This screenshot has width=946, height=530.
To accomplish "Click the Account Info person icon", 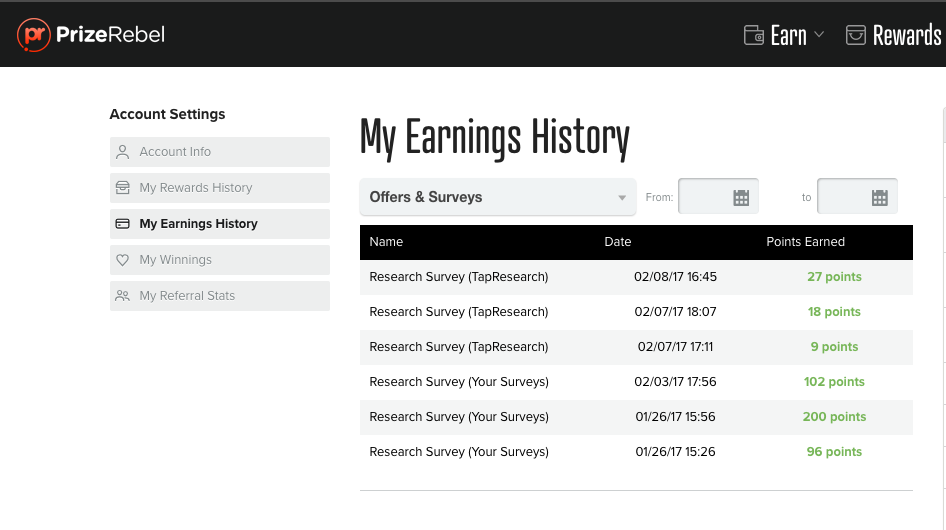I will (x=122, y=152).
